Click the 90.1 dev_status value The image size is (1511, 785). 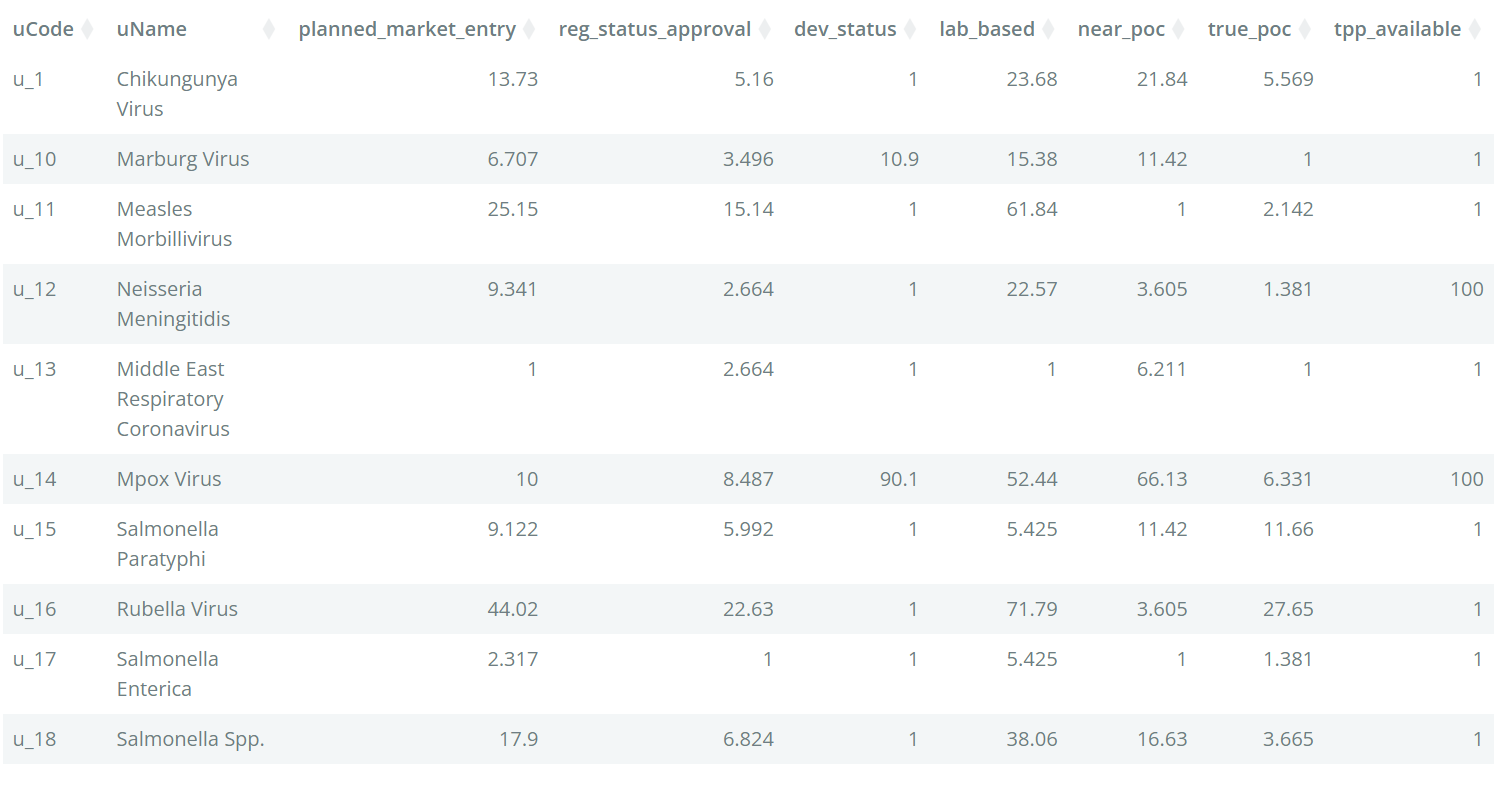[x=899, y=479]
